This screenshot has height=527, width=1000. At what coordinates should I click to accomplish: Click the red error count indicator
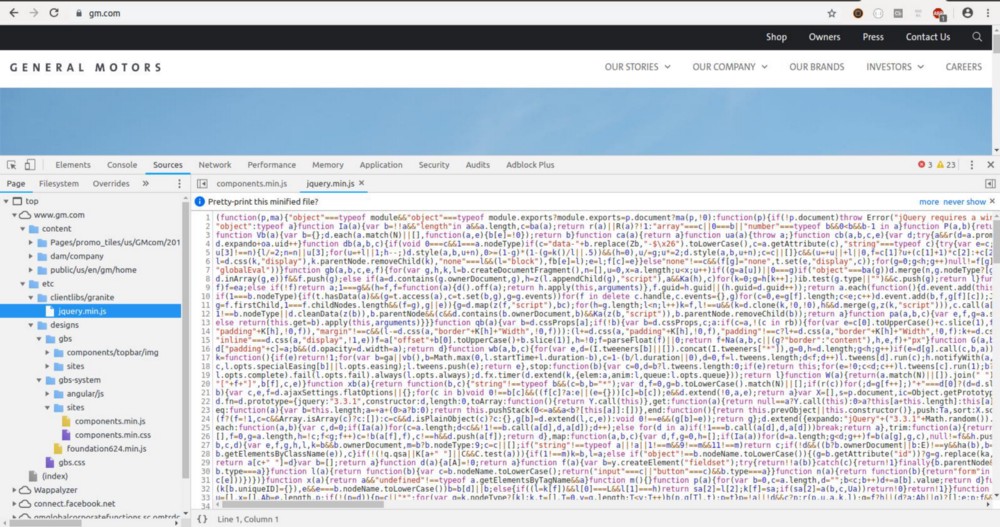point(925,165)
